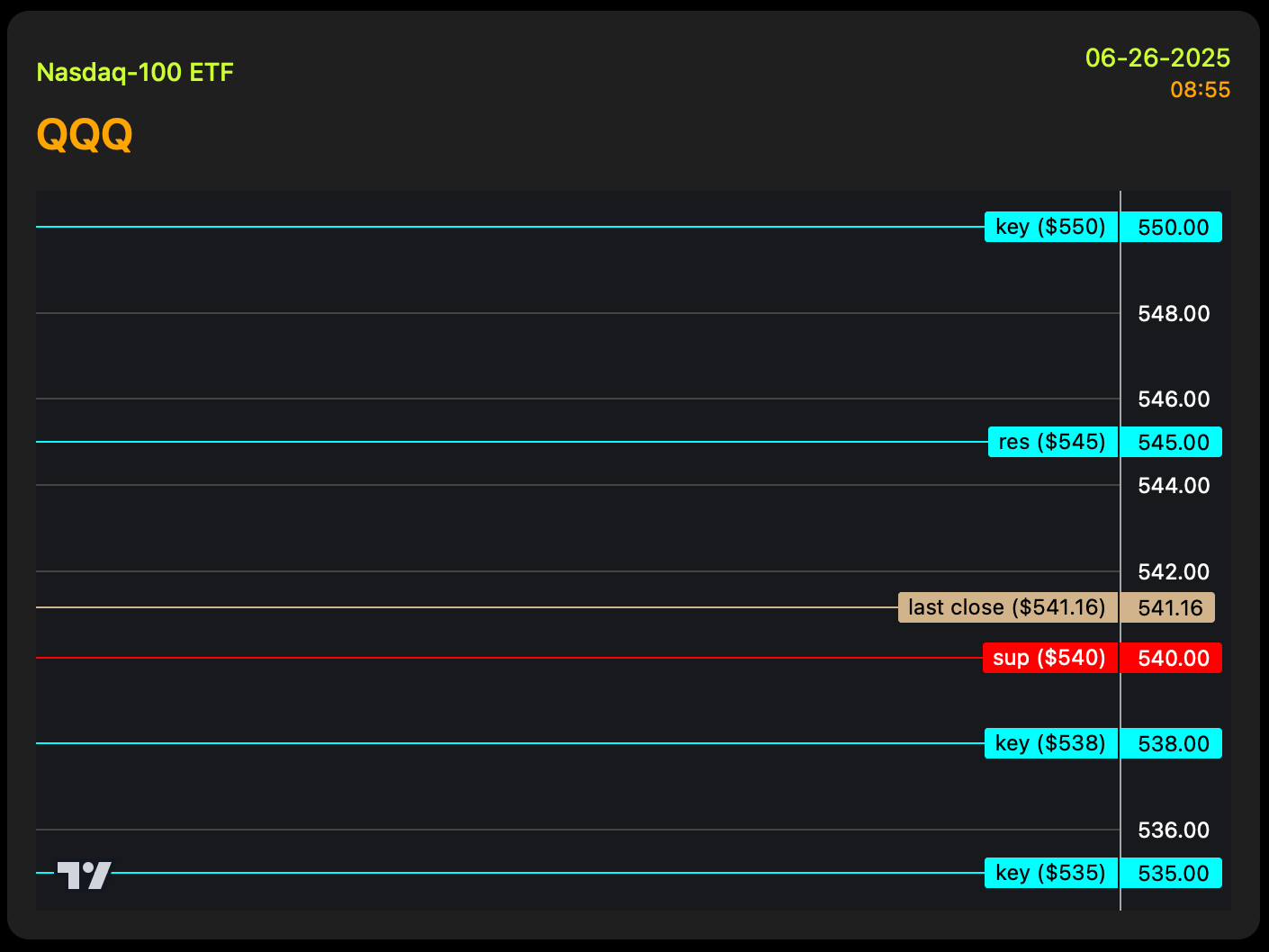Select the sup ($540) support label
This screenshot has width=1269, height=952.
point(1049,658)
